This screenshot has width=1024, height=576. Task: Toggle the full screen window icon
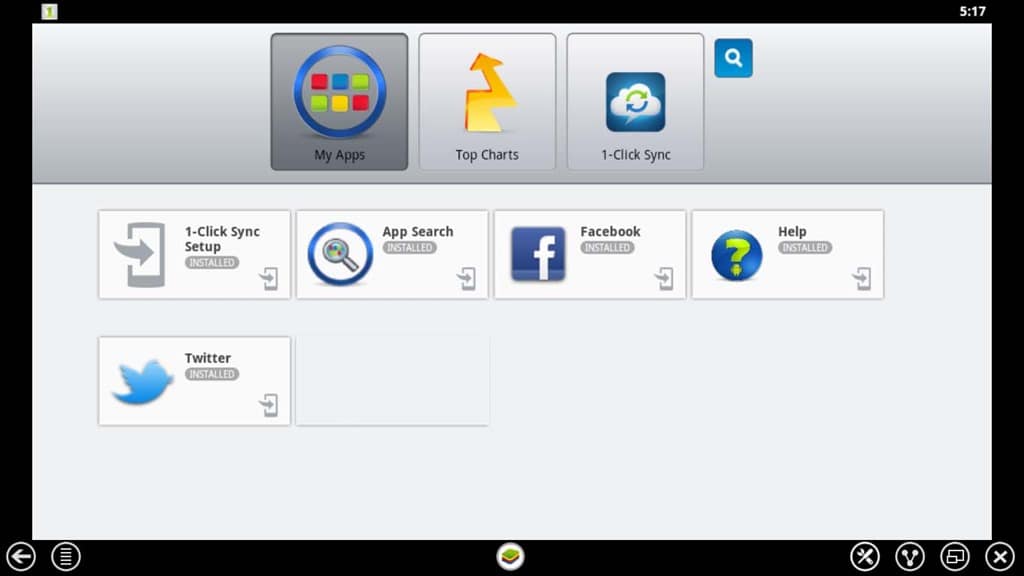point(955,557)
